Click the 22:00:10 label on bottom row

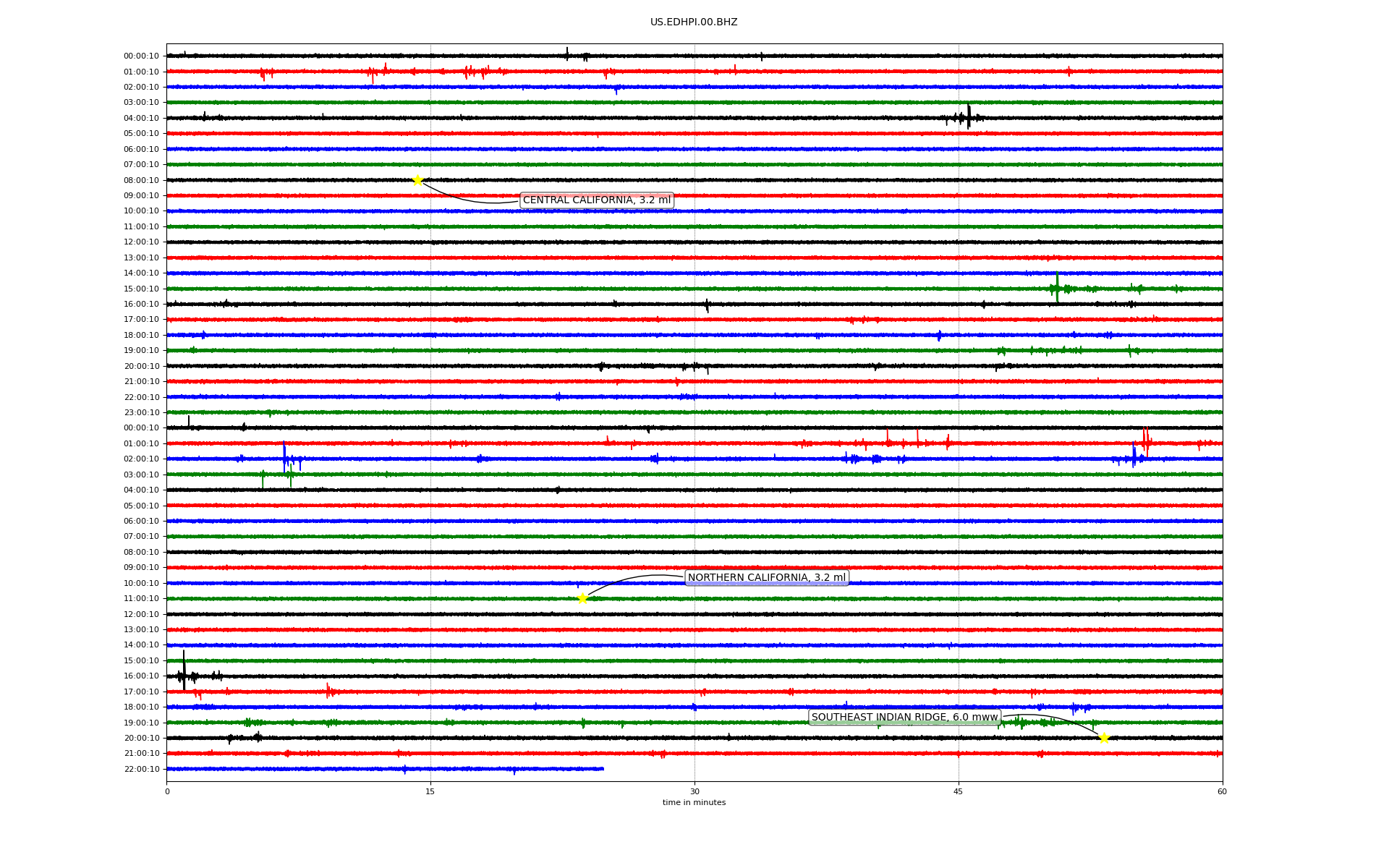tap(141, 770)
